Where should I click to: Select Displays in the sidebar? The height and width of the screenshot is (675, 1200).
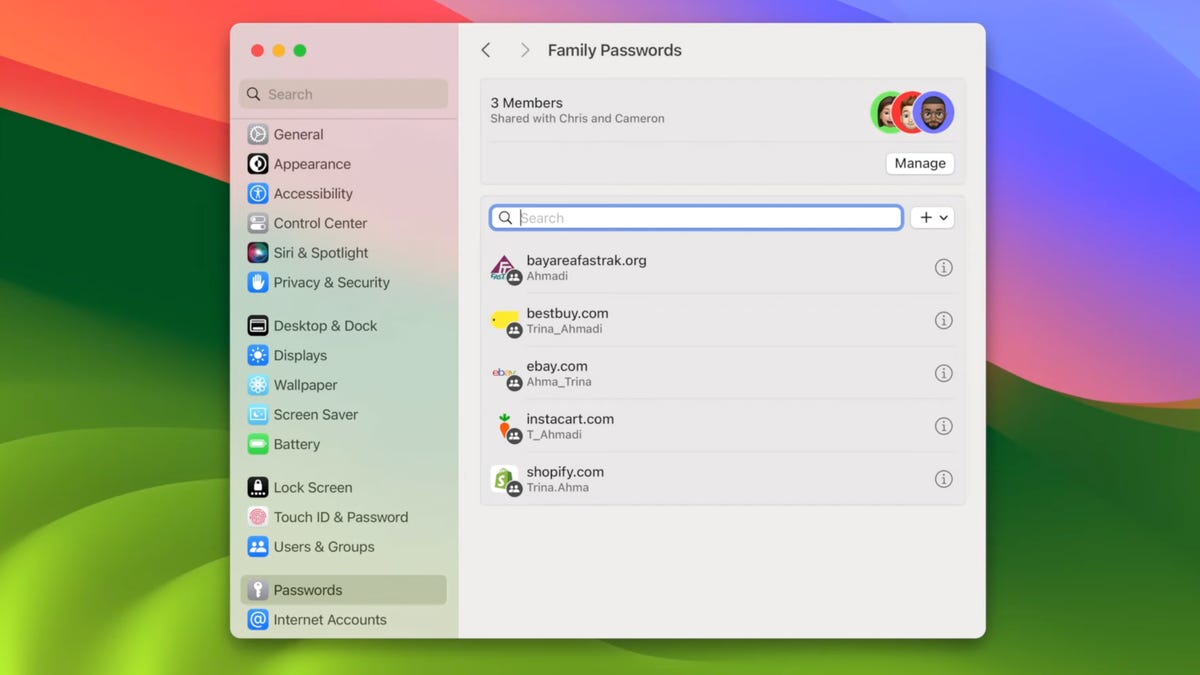pos(258,355)
